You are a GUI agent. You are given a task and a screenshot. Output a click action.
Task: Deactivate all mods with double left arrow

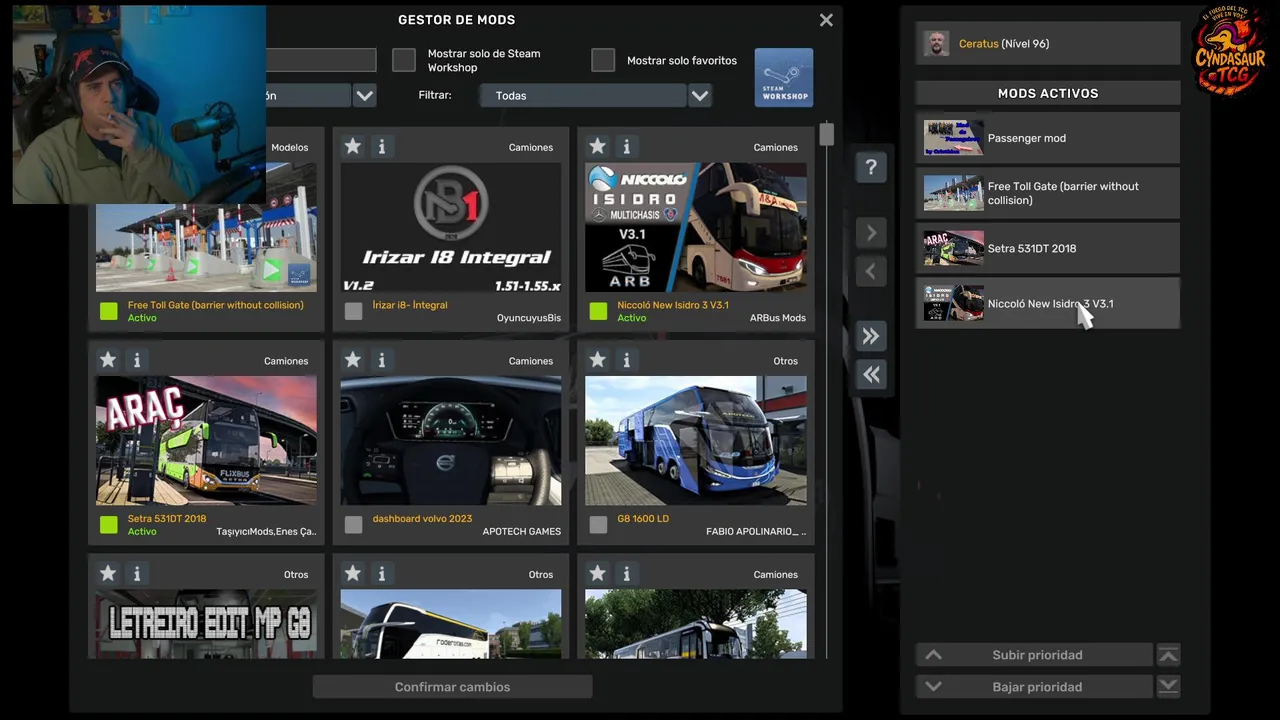click(x=871, y=374)
